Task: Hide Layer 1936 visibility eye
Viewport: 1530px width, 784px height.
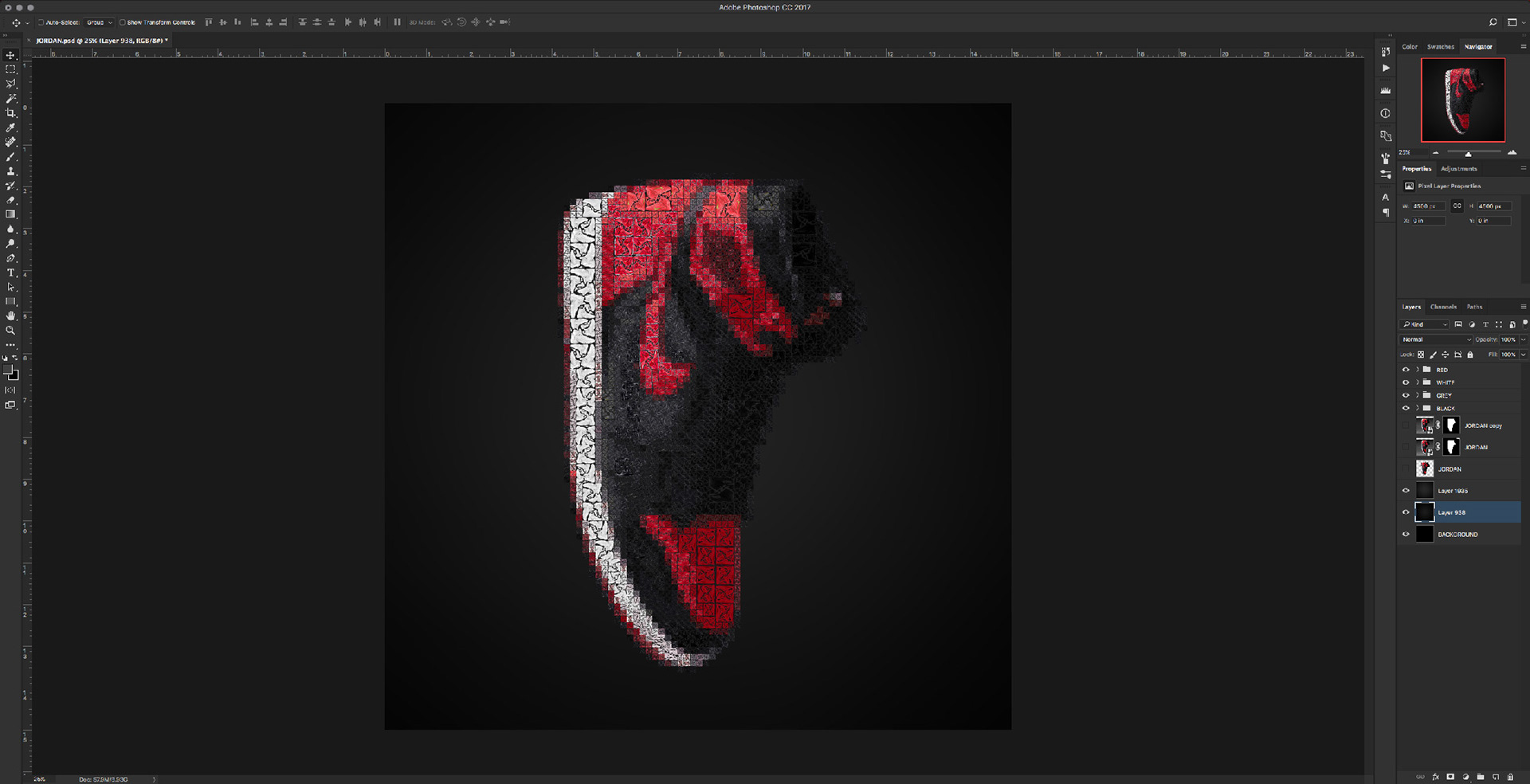Action: (x=1406, y=491)
